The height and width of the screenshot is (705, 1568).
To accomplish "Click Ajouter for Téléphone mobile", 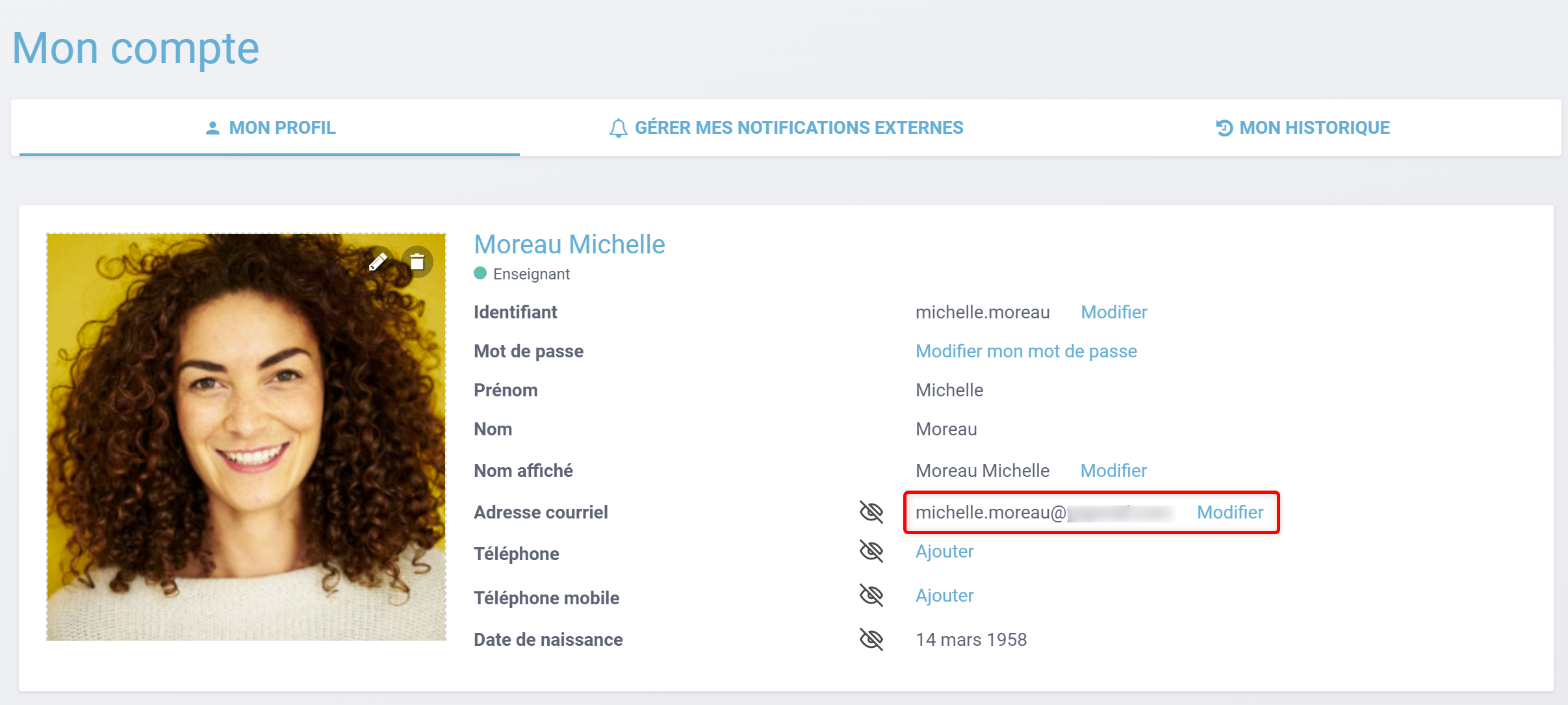I will pyautogui.click(x=944, y=596).
